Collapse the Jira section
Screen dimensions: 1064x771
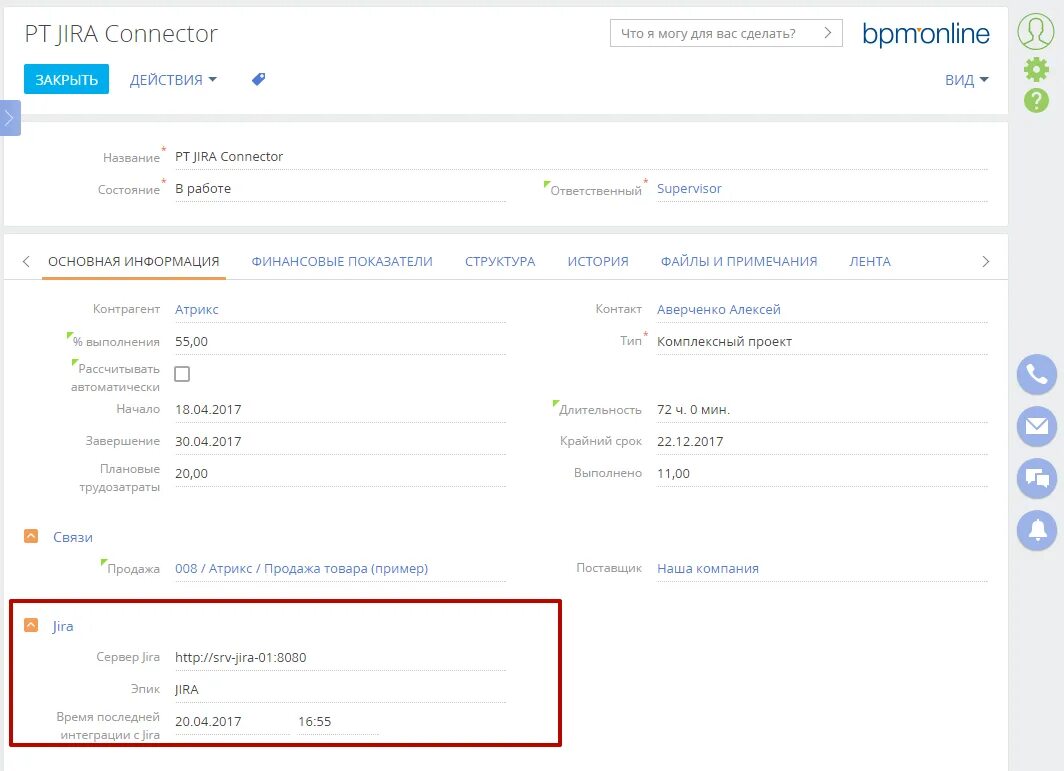(x=31, y=625)
